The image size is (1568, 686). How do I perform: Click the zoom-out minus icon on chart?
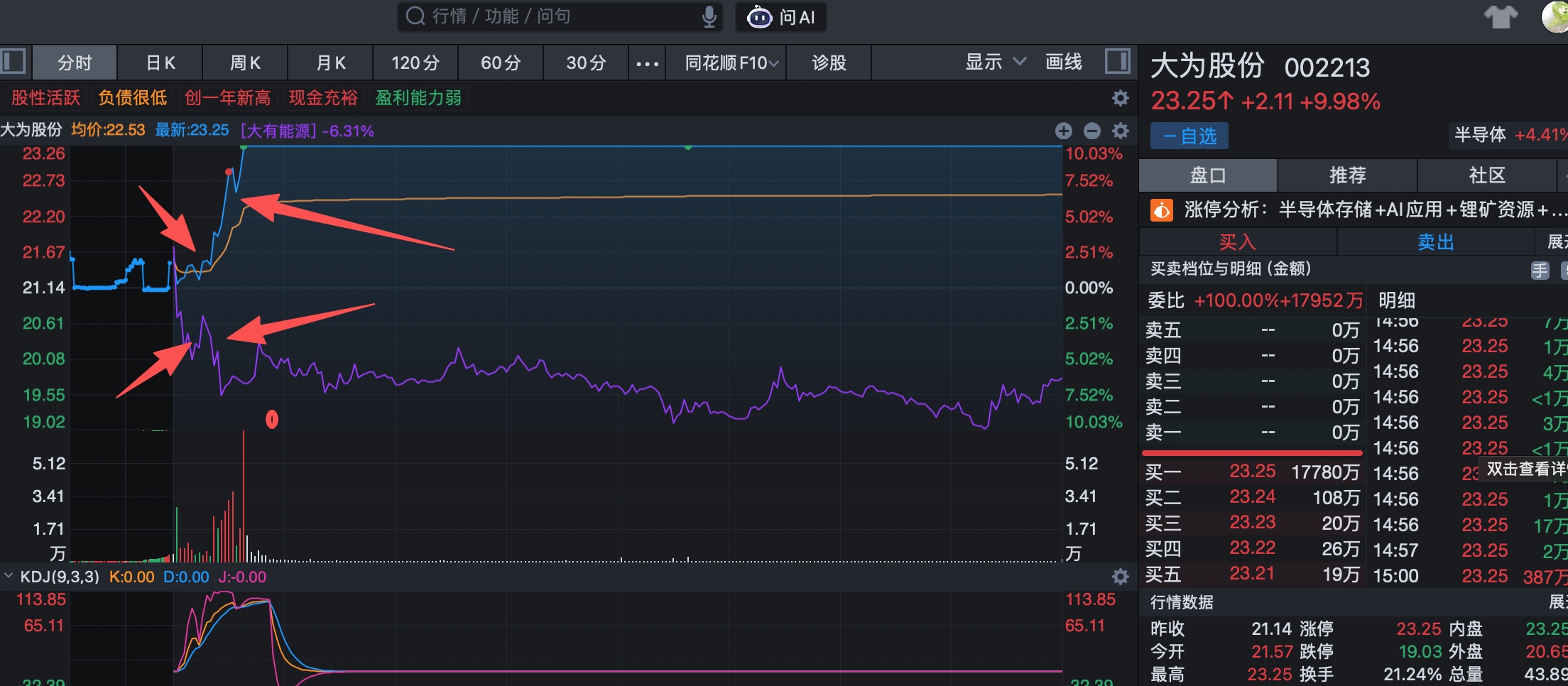coord(1092,131)
